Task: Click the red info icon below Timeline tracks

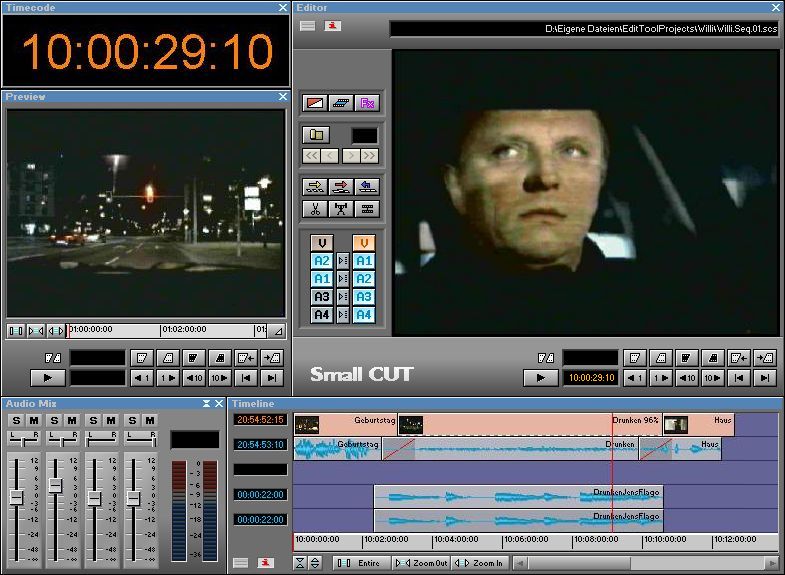Action: [265, 563]
